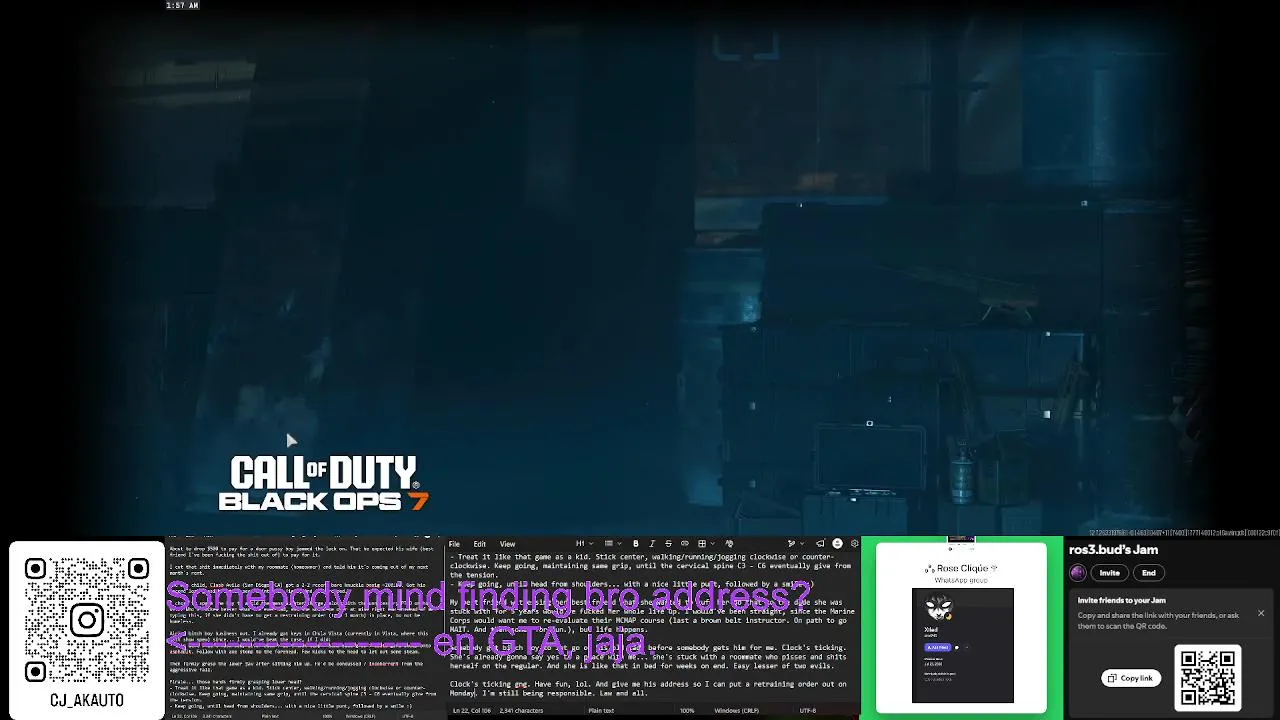Click the '1:57 AM' clock text
The height and width of the screenshot is (720, 1280).
(x=182, y=5)
